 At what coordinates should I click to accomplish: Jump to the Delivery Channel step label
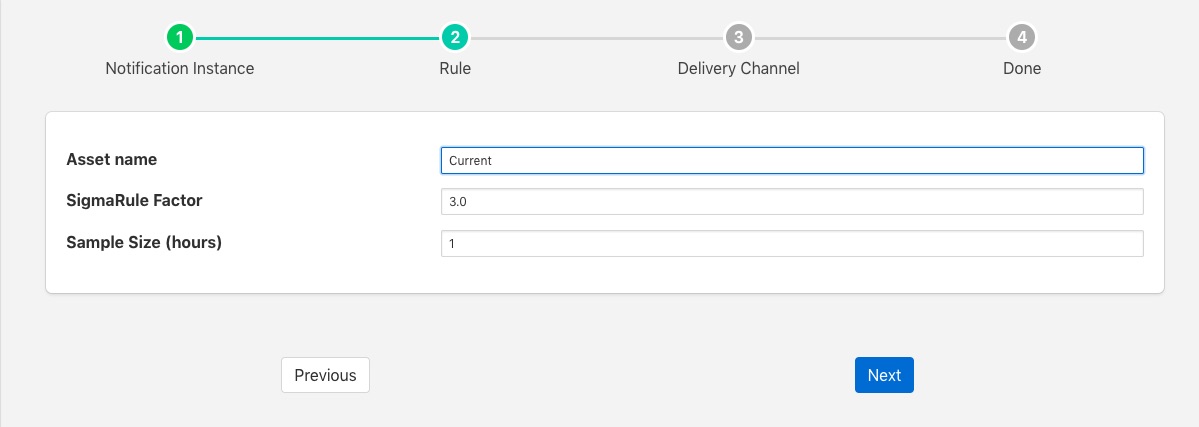[738, 69]
